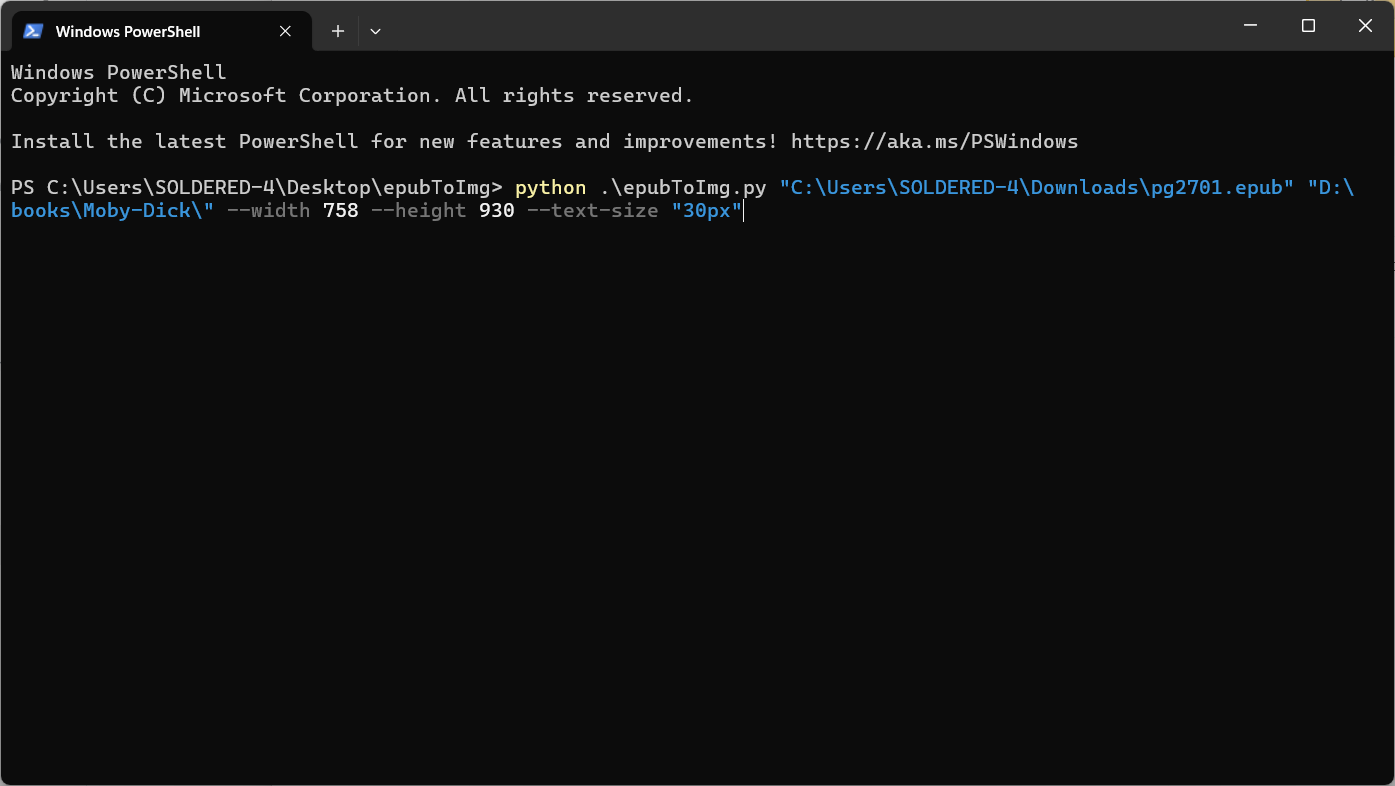1395x786 pixels.
Task: Minimize the terminal window
Action: coord(1250,26)
